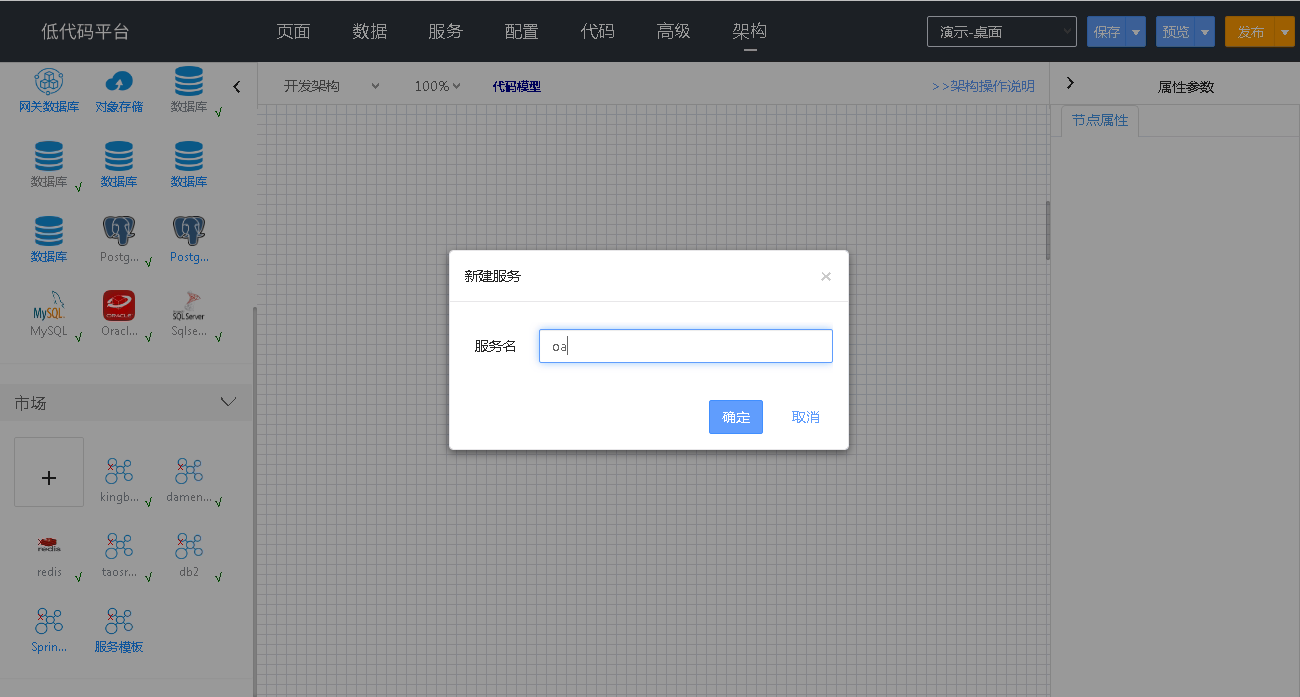This screenshot has height=697, width=1300.
Task: Switch to the 节点属性 tab
Action: (x=1100, y=121)
